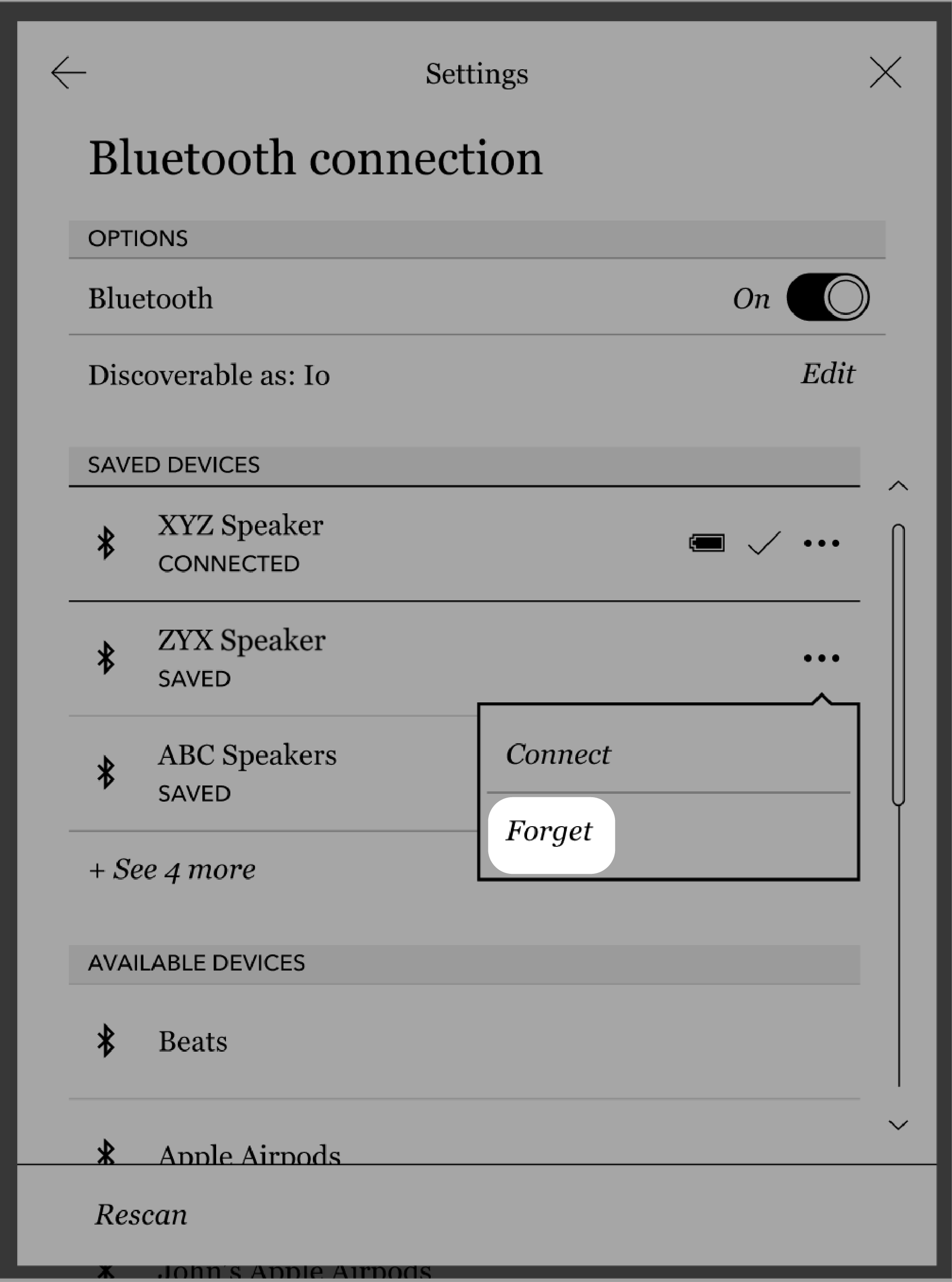Click Edit to rename discoverable device name
The height and width of the screenshot is (1282, 952).
point(829,375)
